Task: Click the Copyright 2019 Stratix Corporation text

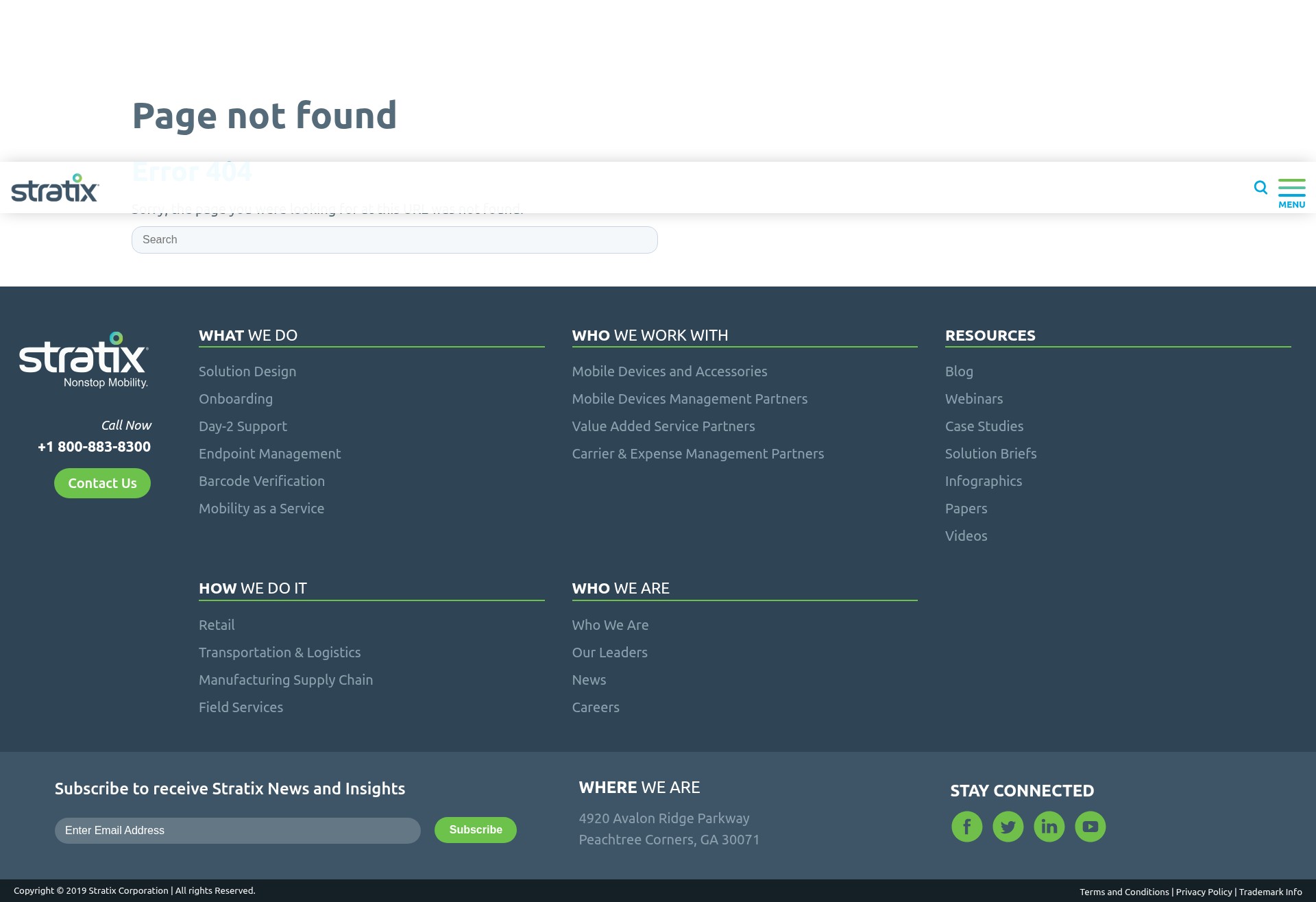Action: click(x=134, y=890)
